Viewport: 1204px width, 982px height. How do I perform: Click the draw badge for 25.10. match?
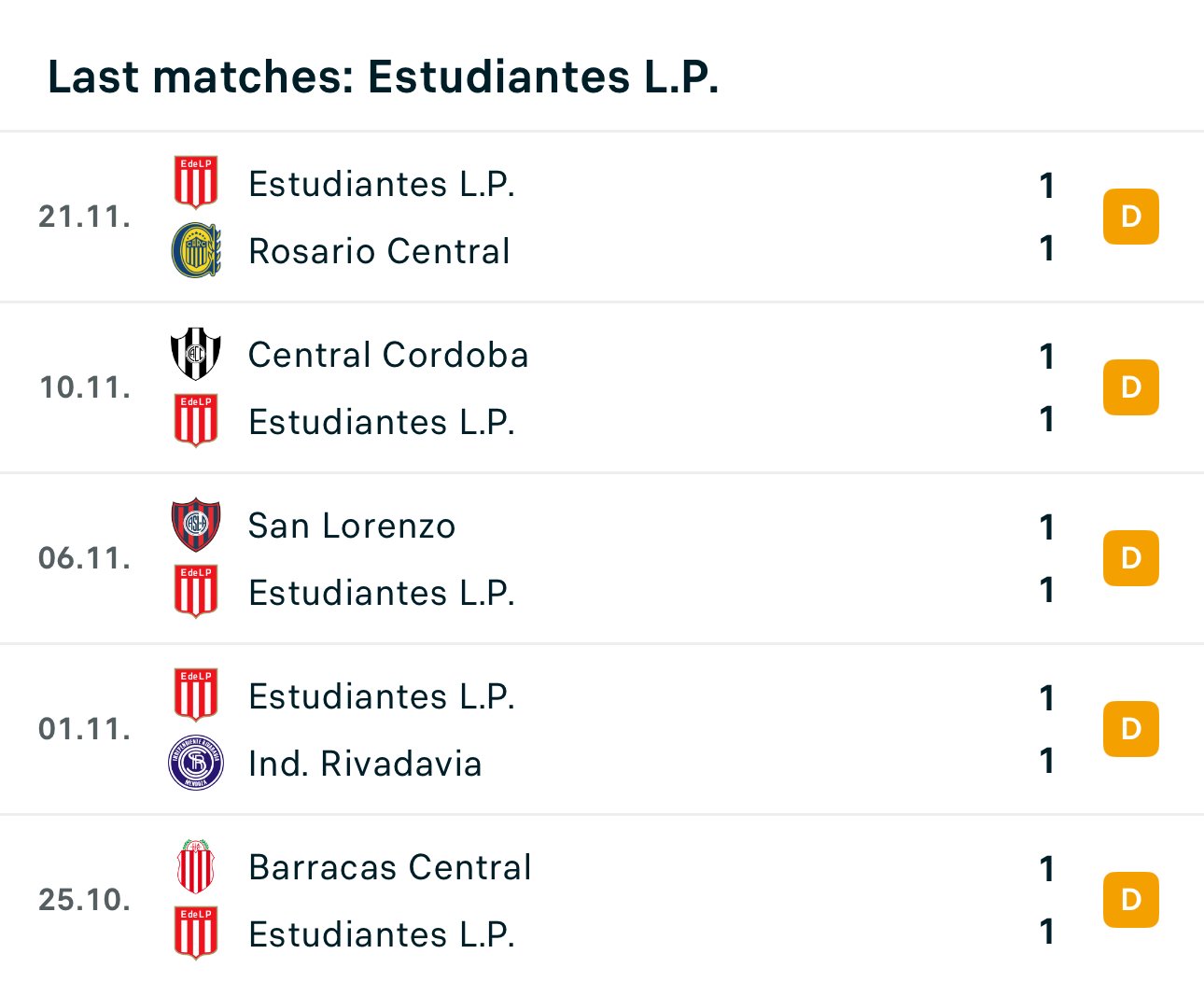[x=1130, y=900]
